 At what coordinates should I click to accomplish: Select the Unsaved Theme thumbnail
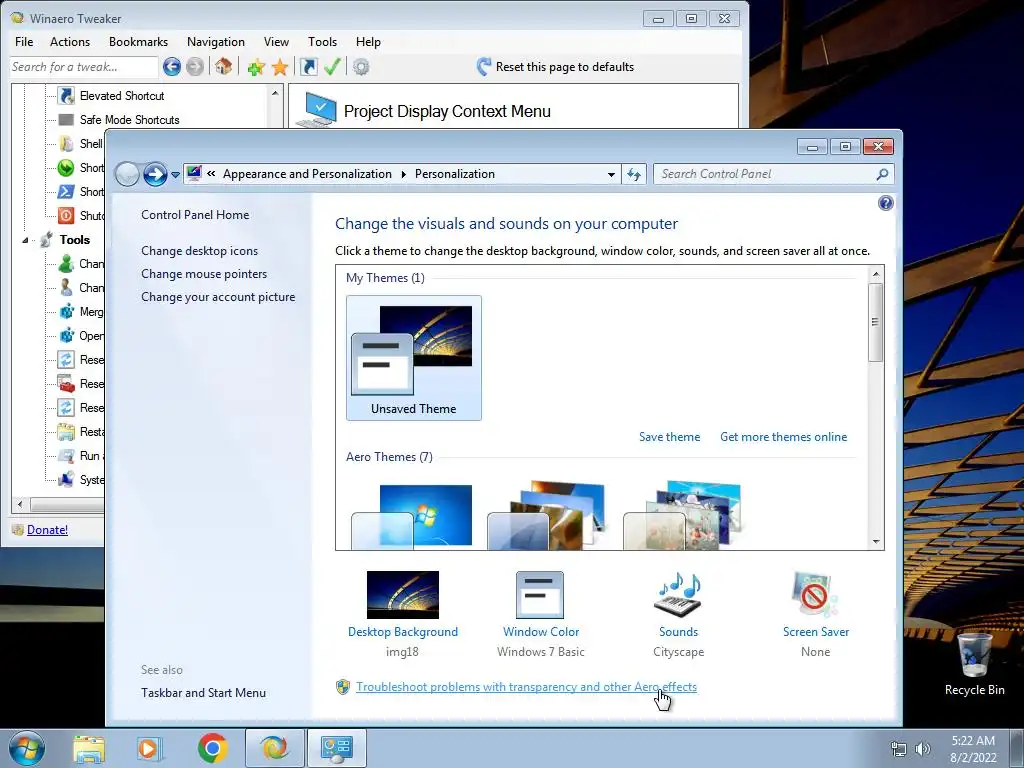[413, 357]
